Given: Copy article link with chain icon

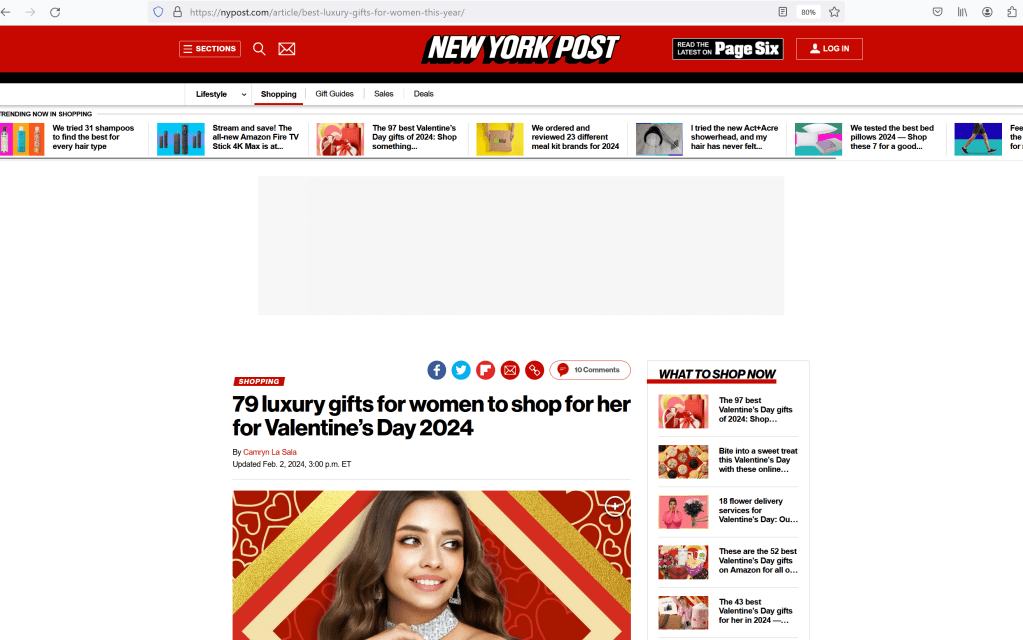Looking at the screenshot, I should 534,370.
